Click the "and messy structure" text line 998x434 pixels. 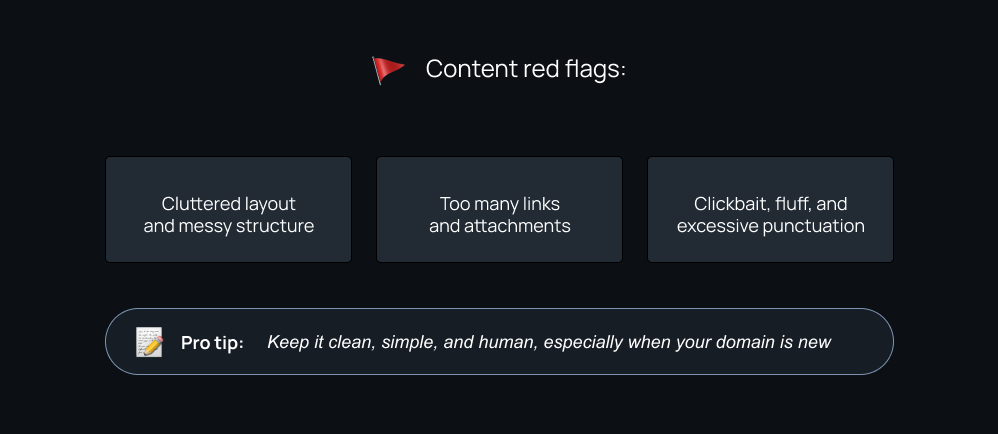(228, 226)
